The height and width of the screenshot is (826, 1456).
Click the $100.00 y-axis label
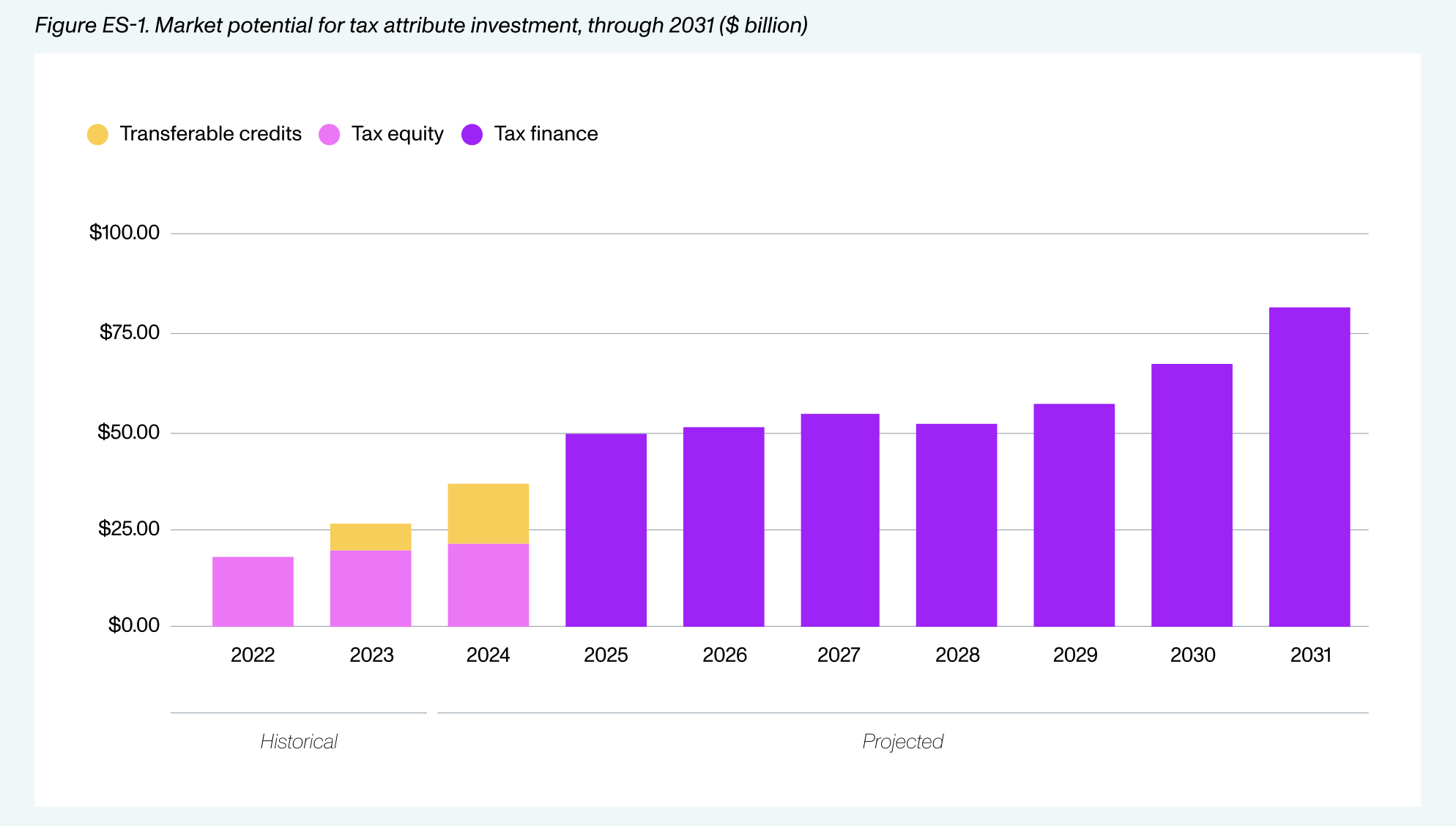point(125,233)
